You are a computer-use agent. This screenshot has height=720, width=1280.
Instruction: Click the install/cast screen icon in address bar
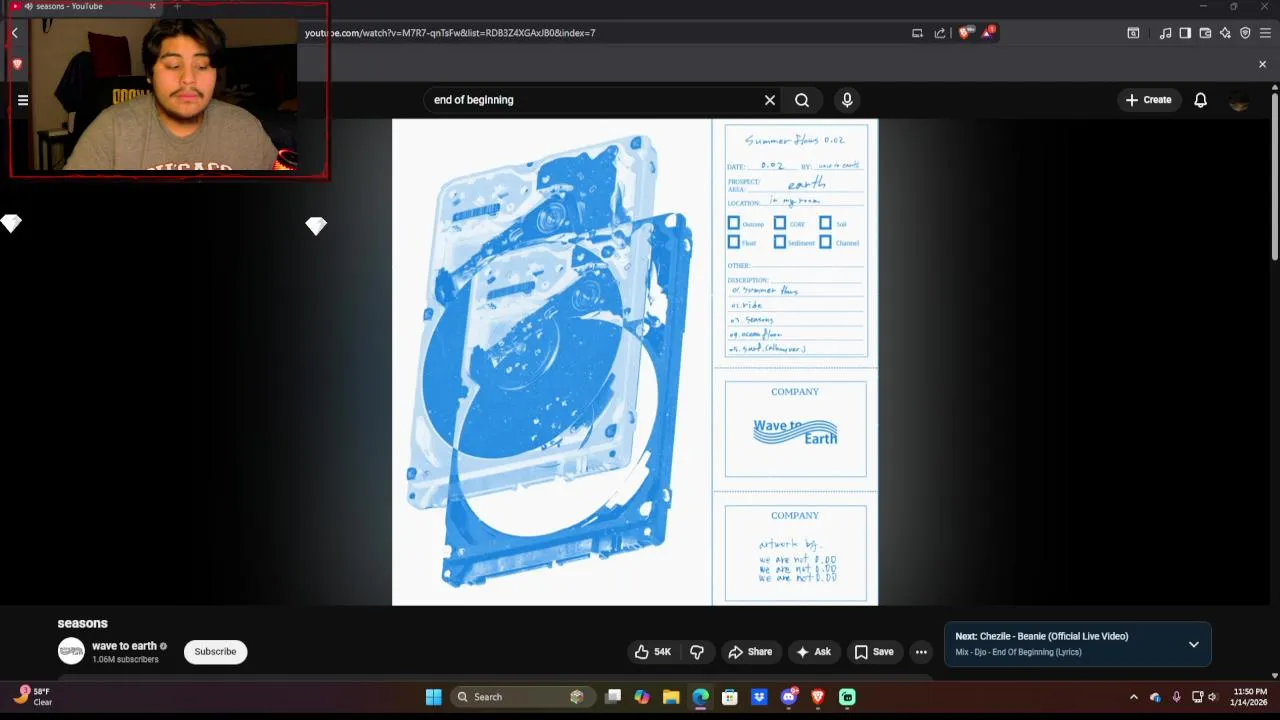tap(917, 33)
